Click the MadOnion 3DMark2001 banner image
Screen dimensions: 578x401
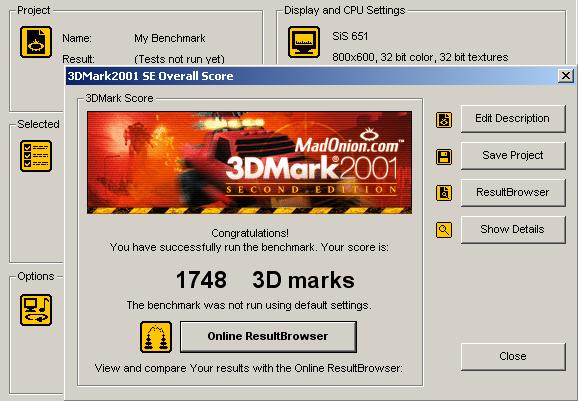pyautogui.click(x=250, y=163)
